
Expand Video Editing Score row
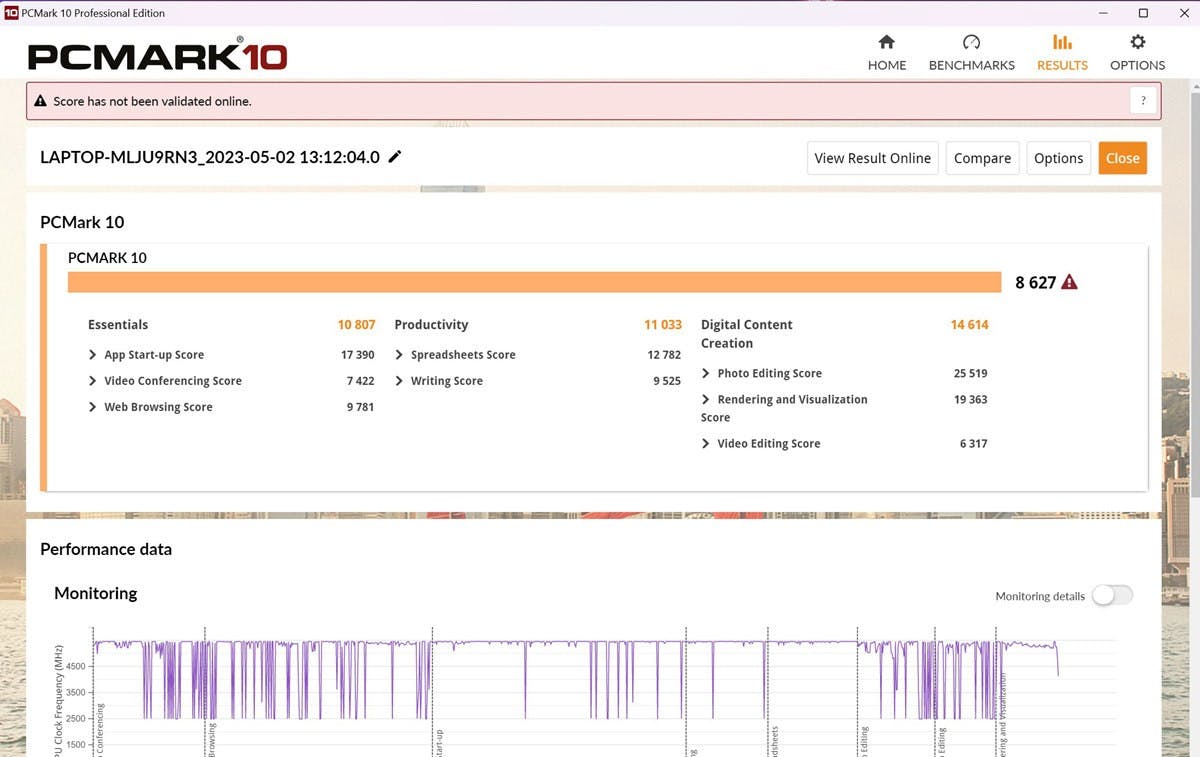coord(706,443)
